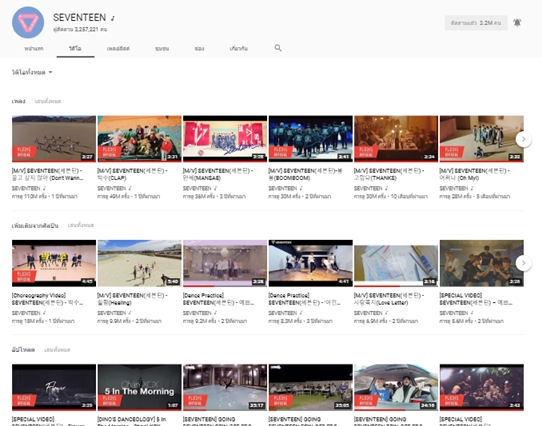
Task: Click the CLAP music video title
Action: 132,174
